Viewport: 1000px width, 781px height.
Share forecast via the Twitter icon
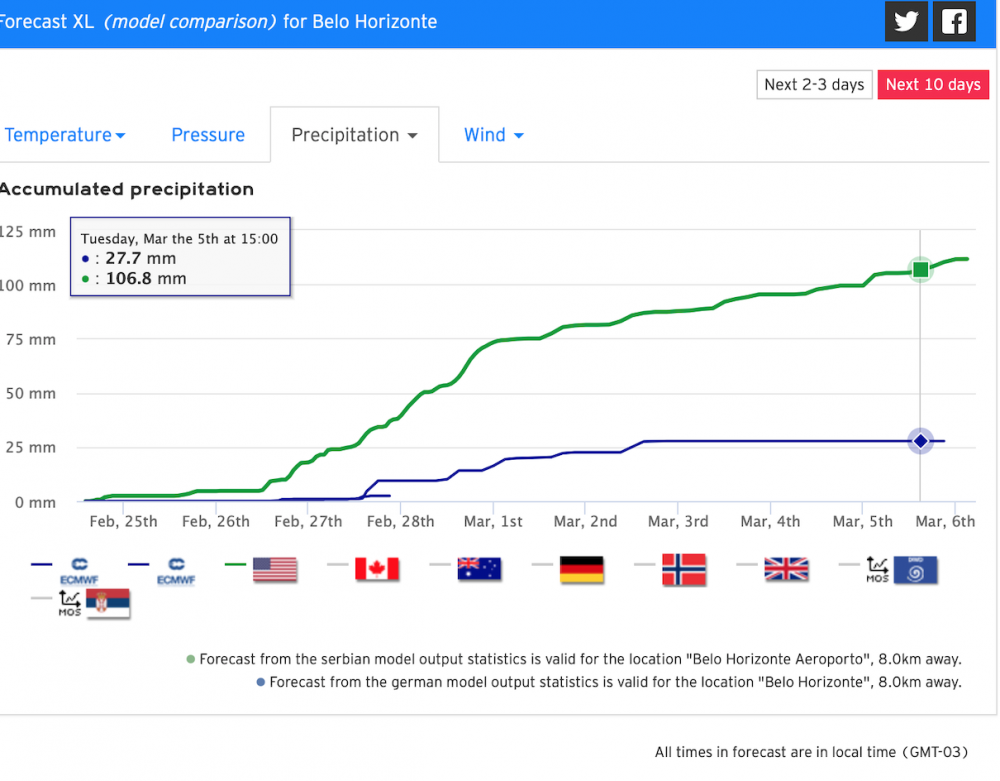906,22
